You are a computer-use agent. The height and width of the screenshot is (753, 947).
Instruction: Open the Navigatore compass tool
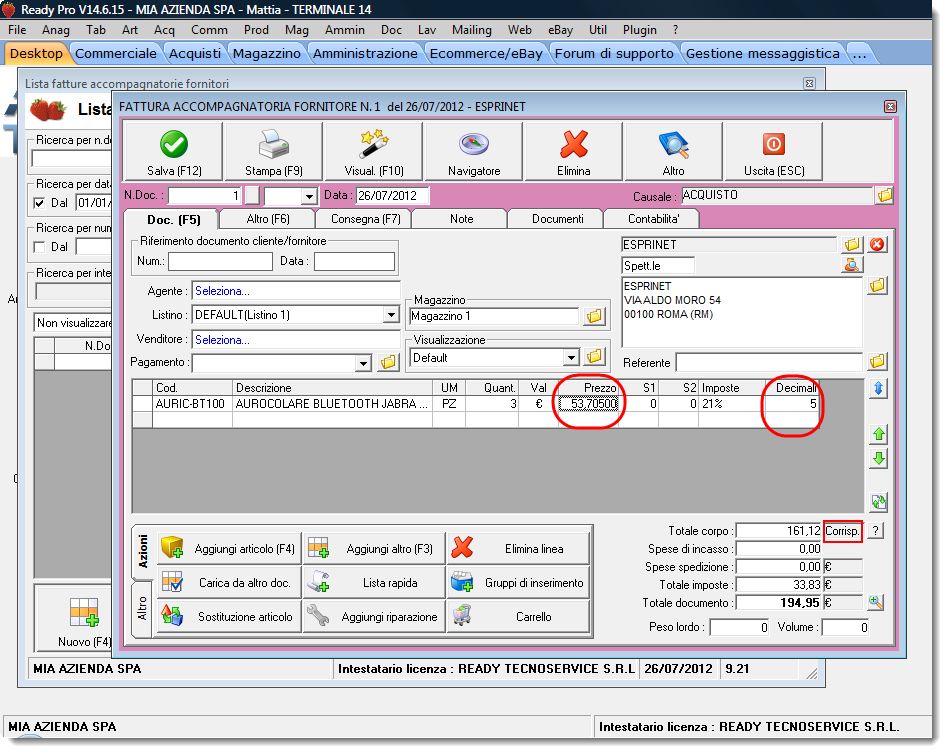[473, 153]
